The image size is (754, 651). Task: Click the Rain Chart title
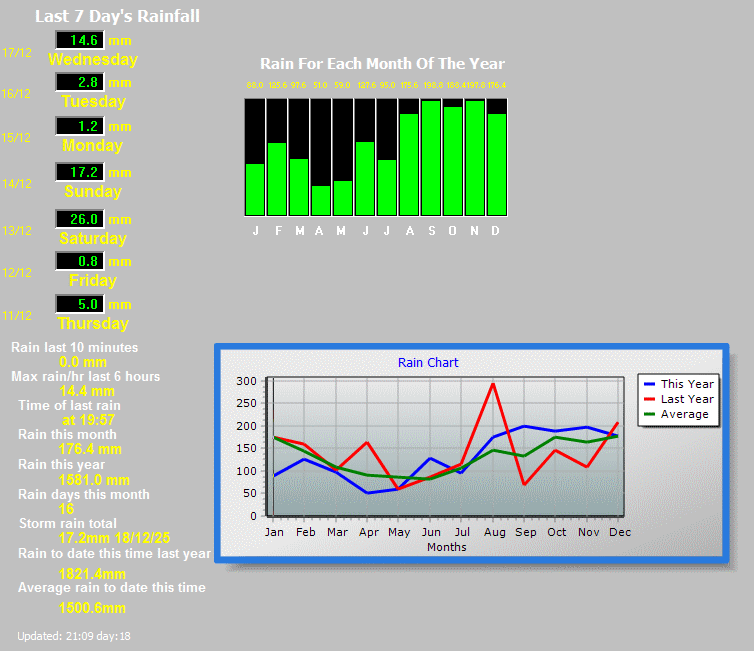click(428, 362)
